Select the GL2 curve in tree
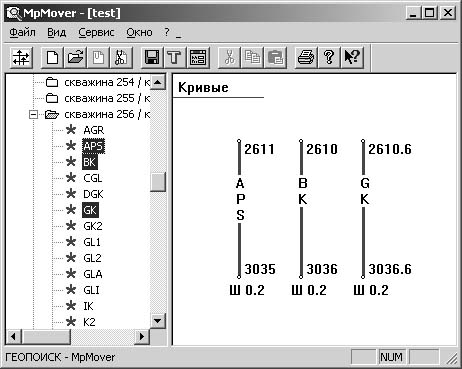Viewport: 462px width, 369px height. (92, 258)
